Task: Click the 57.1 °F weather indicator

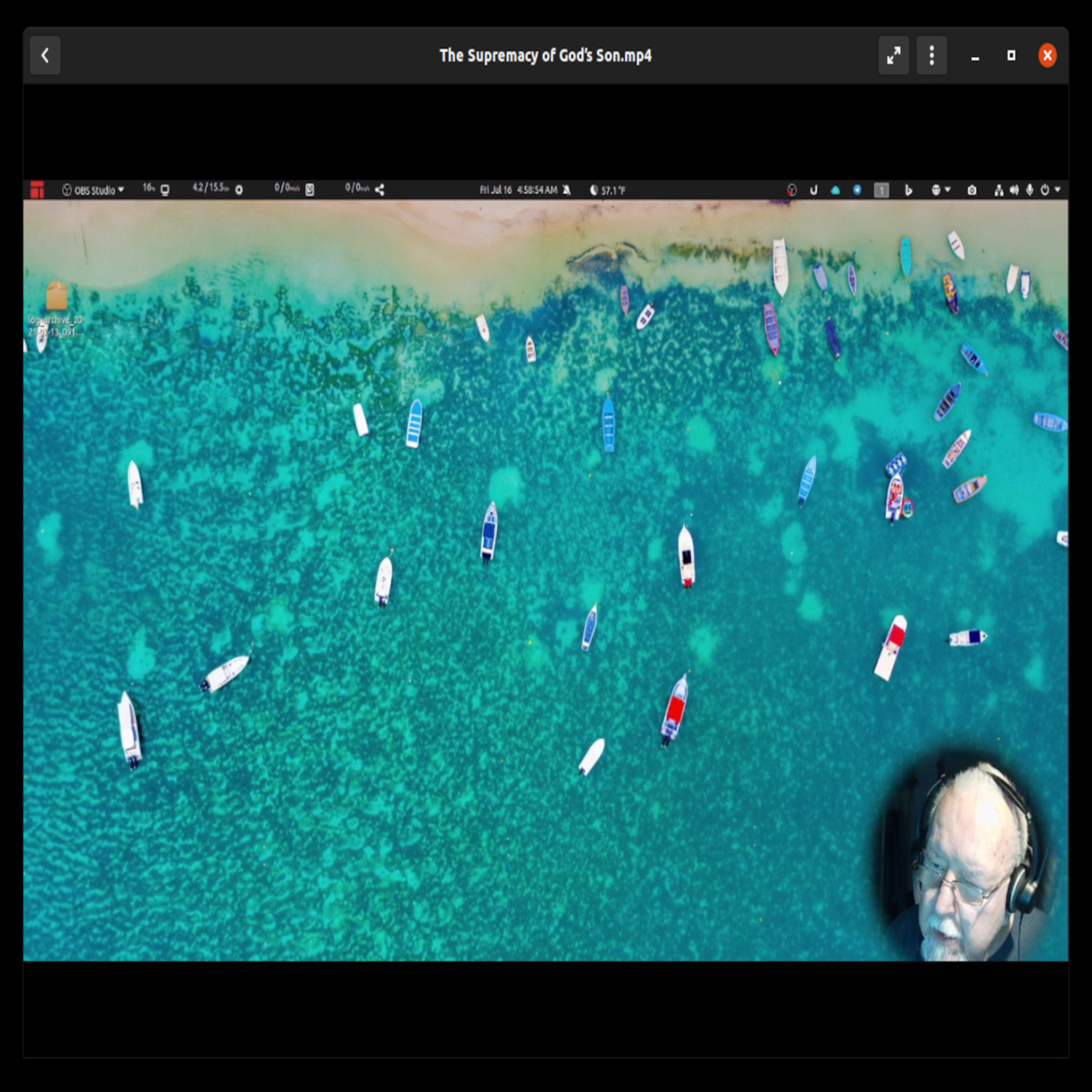Action: tap(608, 190)
